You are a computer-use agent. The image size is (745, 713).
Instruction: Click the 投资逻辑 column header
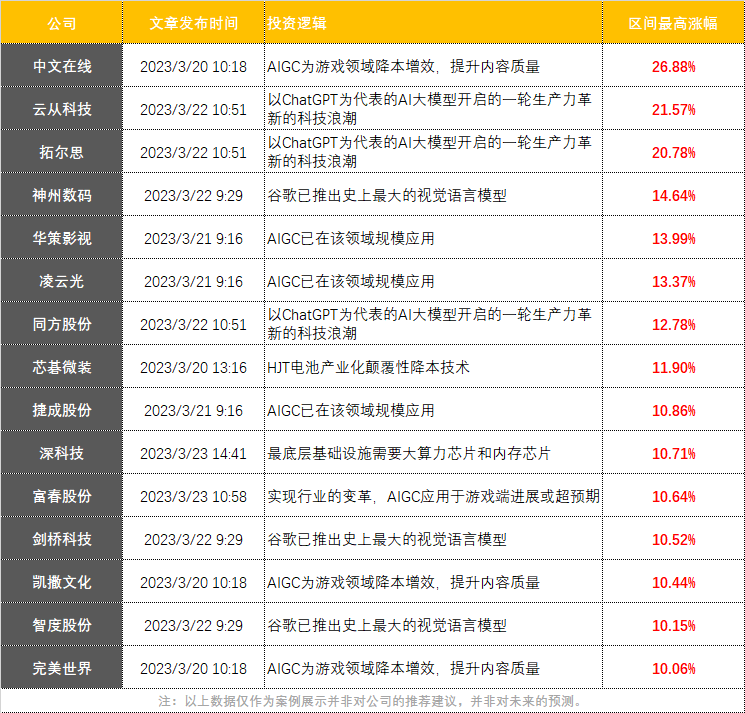433,23
